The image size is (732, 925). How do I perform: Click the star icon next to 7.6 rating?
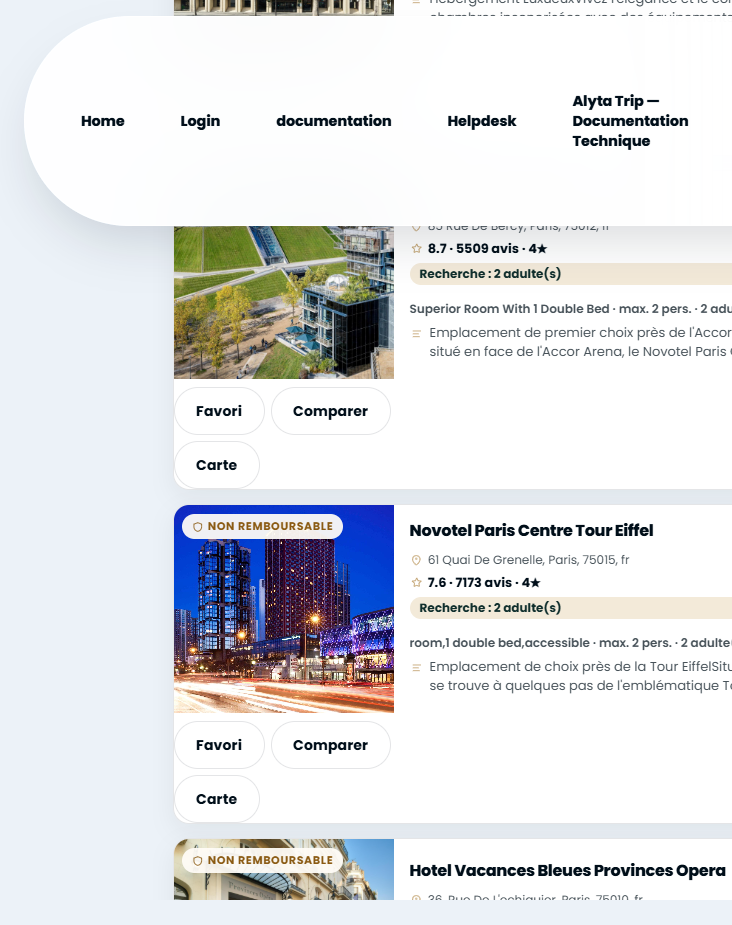pyautogui.click(x=416, y=583)
